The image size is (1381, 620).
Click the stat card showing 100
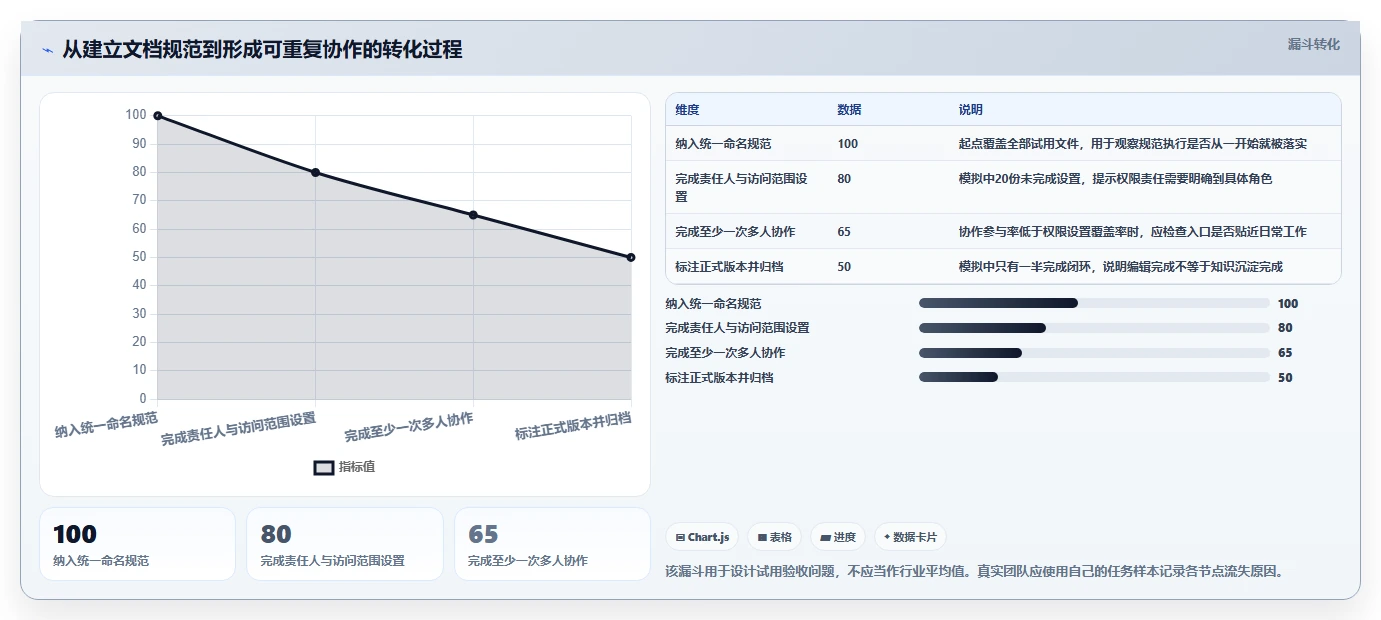[137, 544]
